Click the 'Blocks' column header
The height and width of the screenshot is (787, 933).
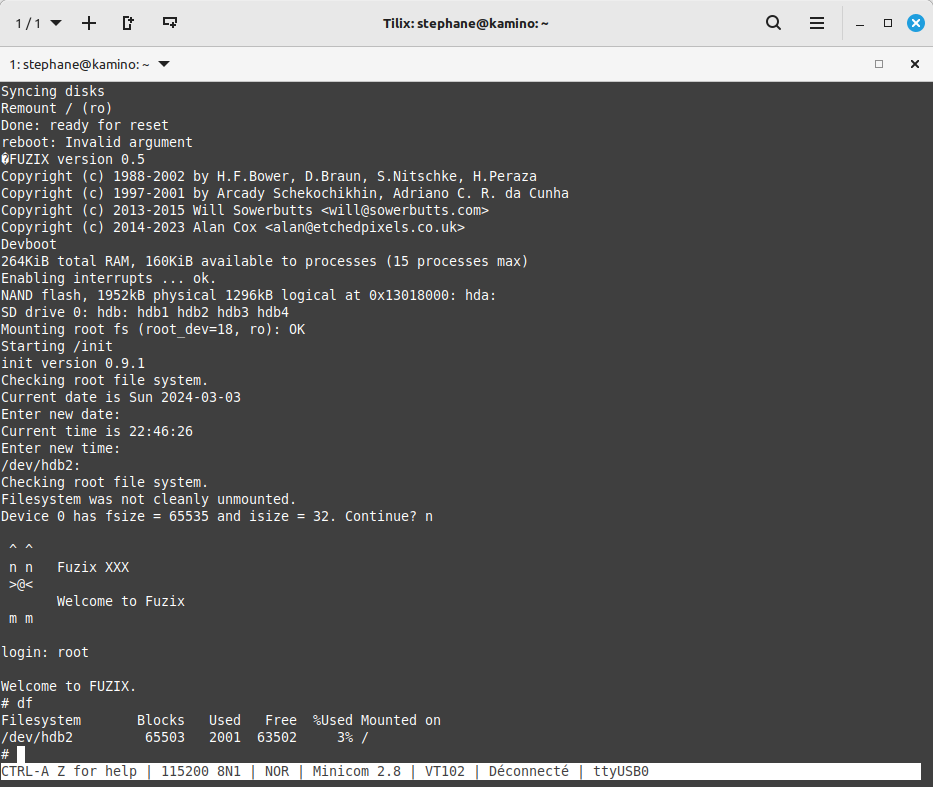[161, 720]
